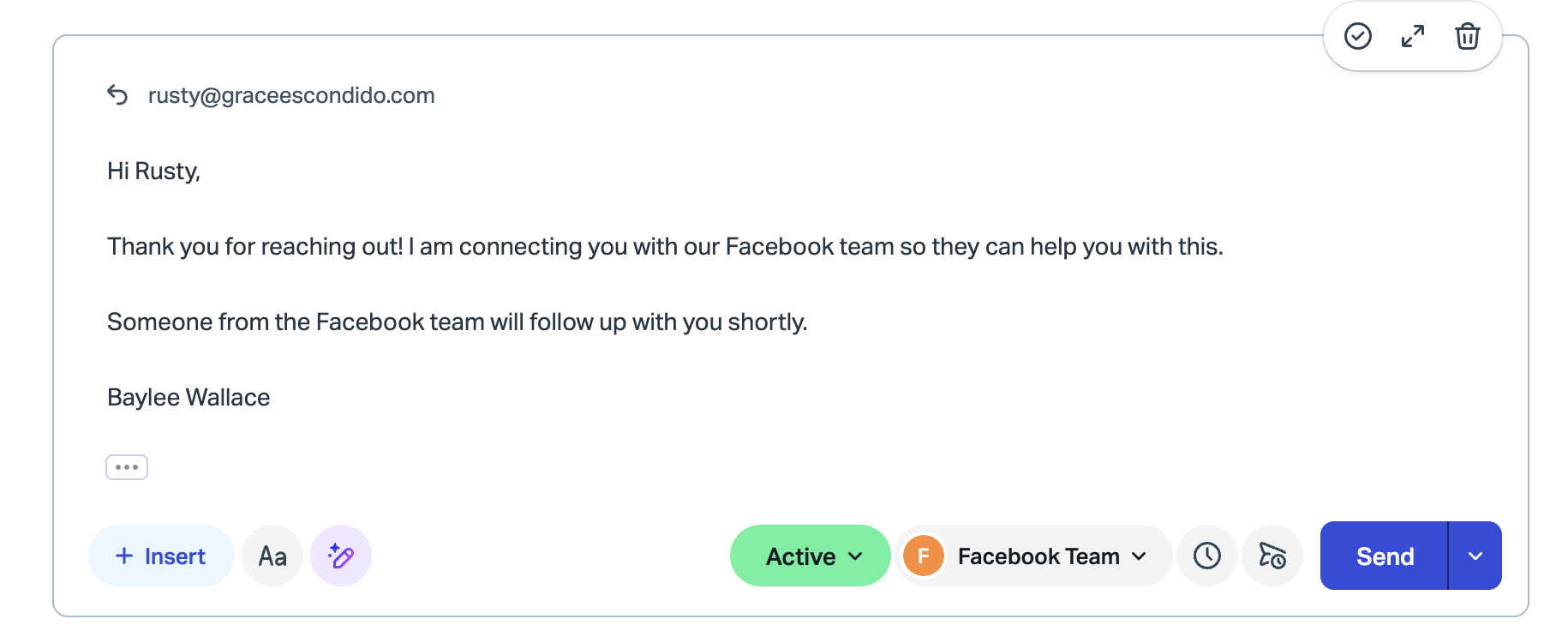1568x631 pixels.
Task: Mark conversation done with checkmark icon
Action: pos(1358,36)
